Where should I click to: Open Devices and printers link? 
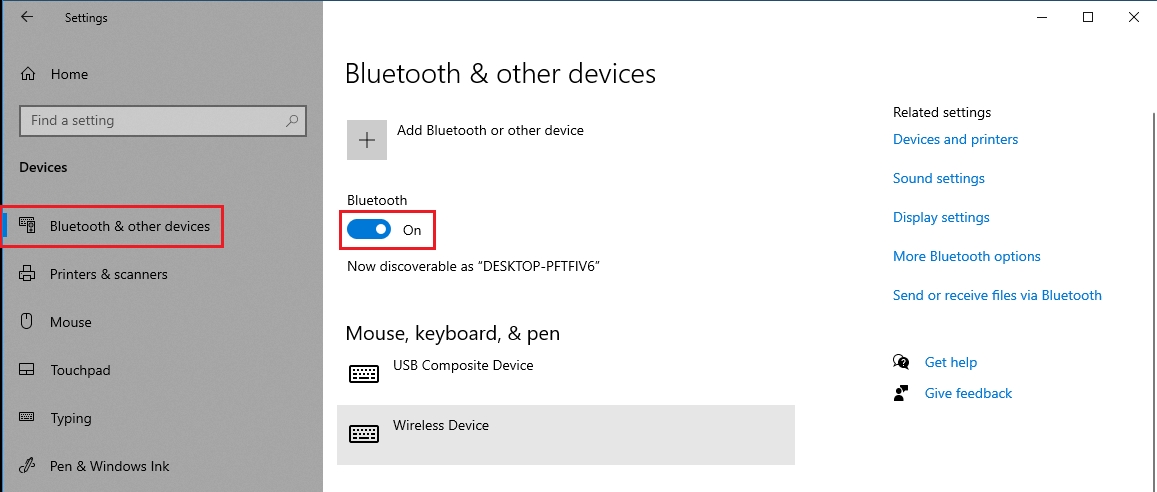(955, 140)
